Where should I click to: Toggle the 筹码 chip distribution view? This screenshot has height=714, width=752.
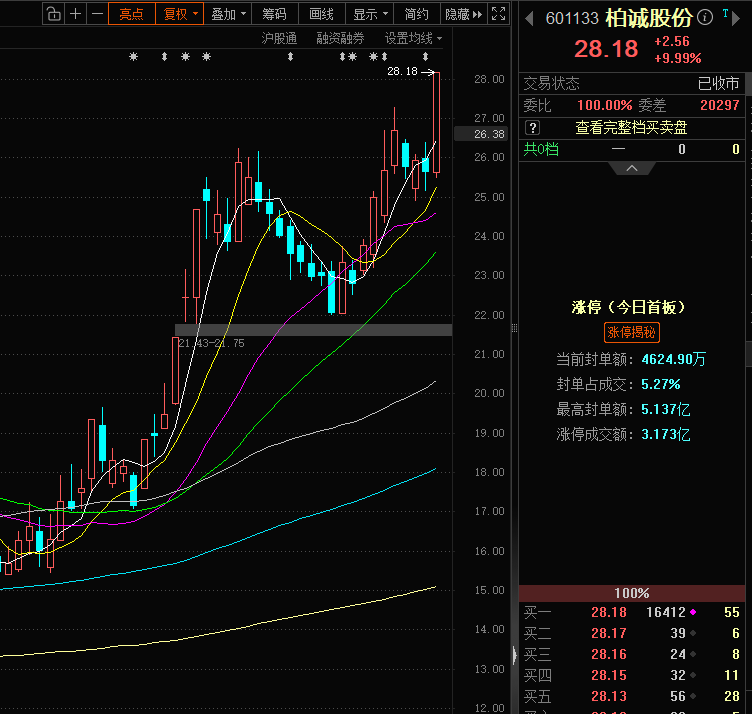click(x=274, y=14)
